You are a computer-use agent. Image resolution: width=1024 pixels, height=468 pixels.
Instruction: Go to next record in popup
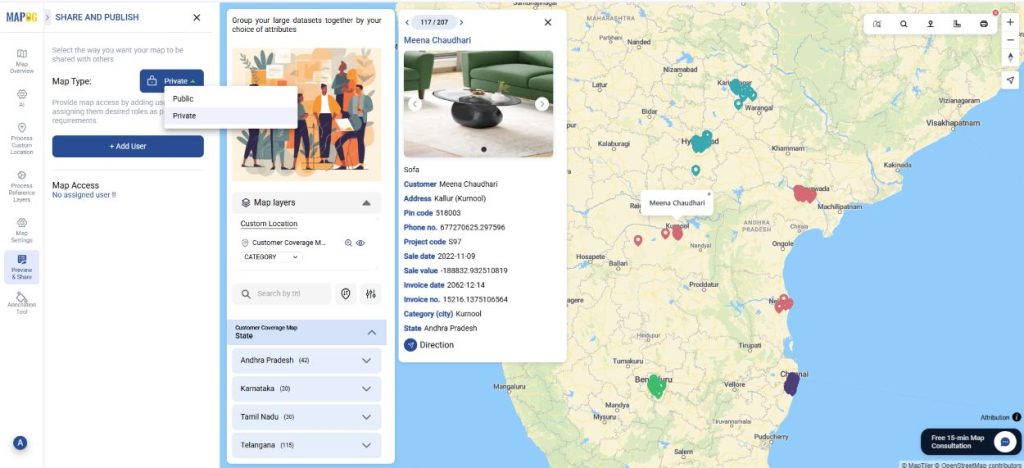tap(461, 22)
